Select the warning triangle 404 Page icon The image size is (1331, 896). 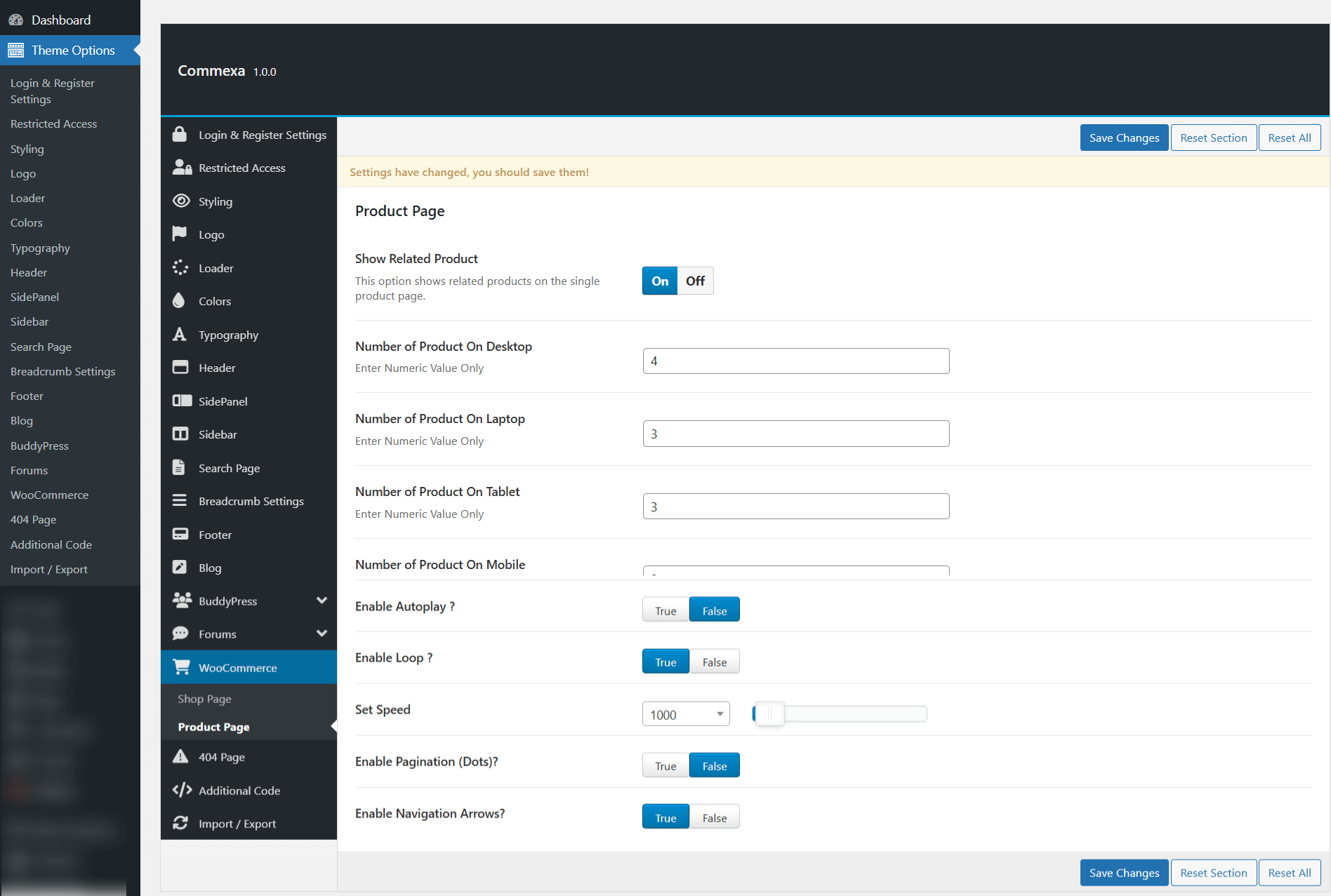[180, 756]
